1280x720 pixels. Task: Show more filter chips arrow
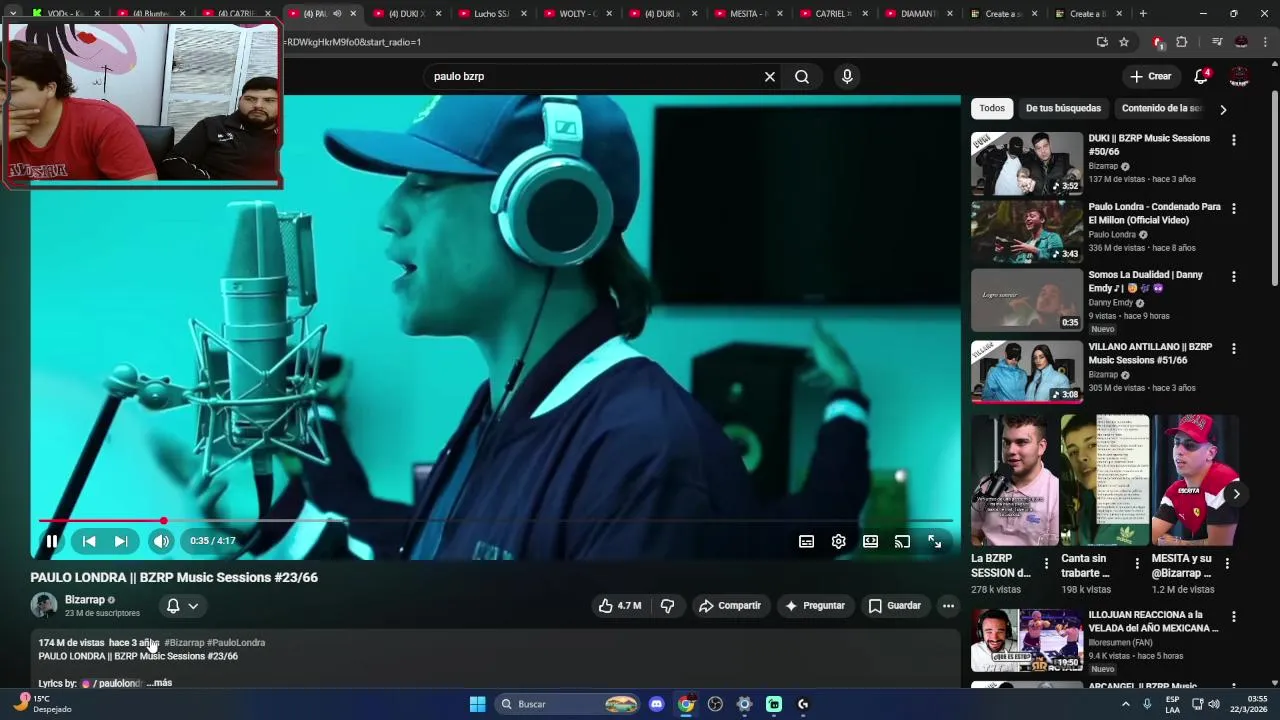[x=1222, y=109]
